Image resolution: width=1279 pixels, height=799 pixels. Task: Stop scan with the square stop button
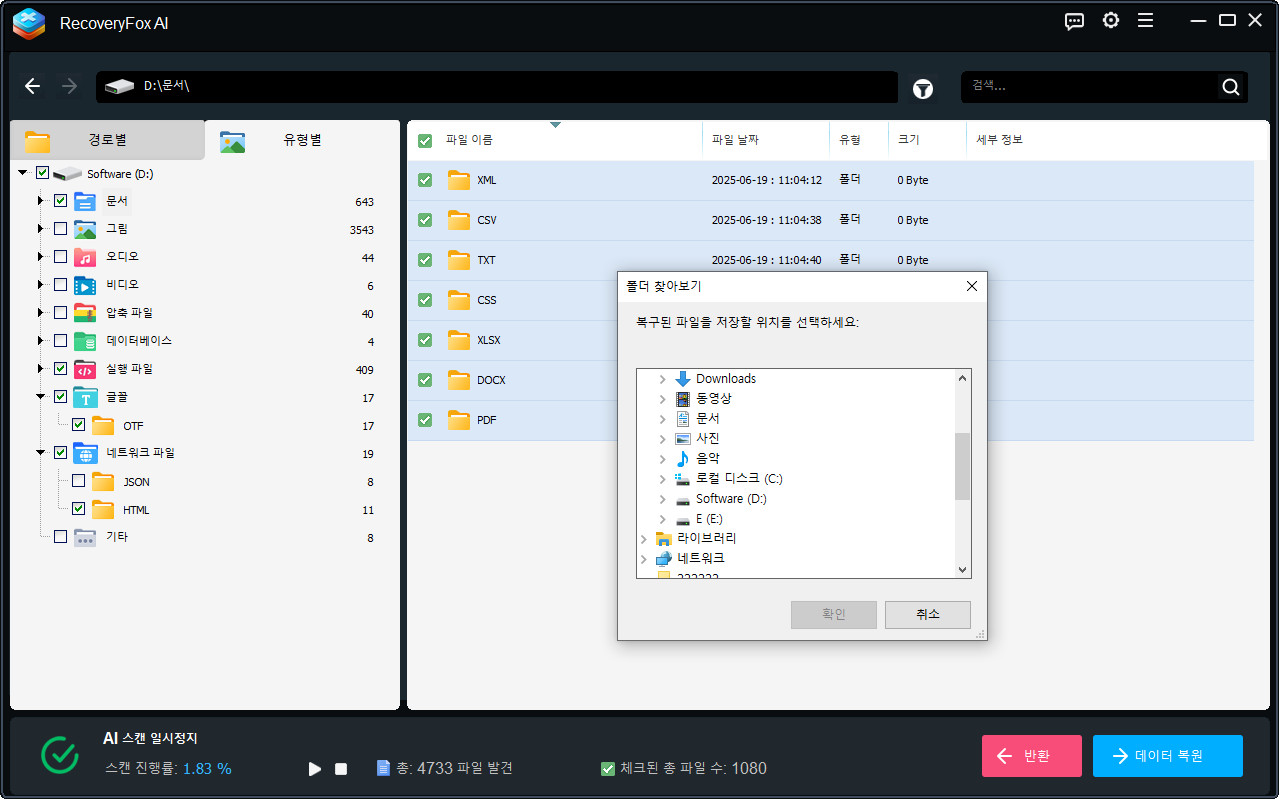click(341, 769)
